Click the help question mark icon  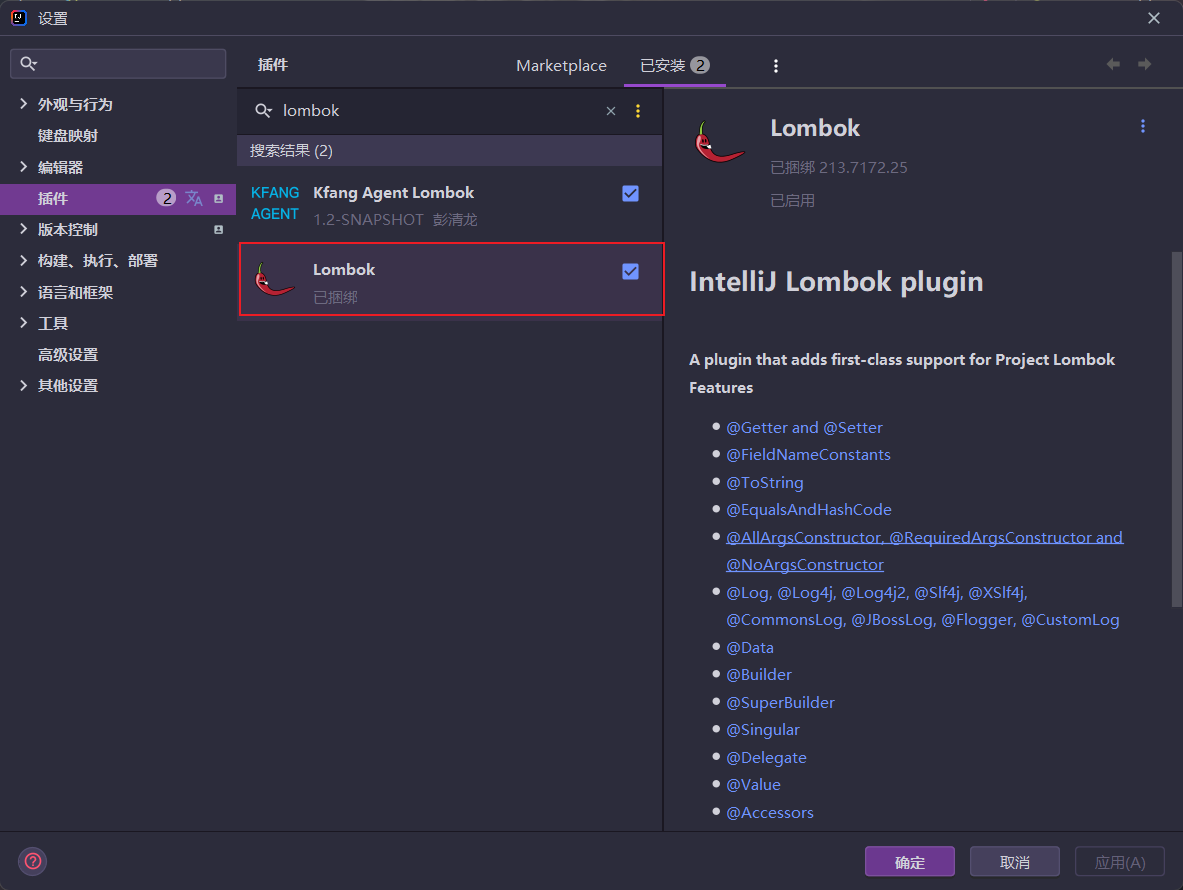coord(32,861)
